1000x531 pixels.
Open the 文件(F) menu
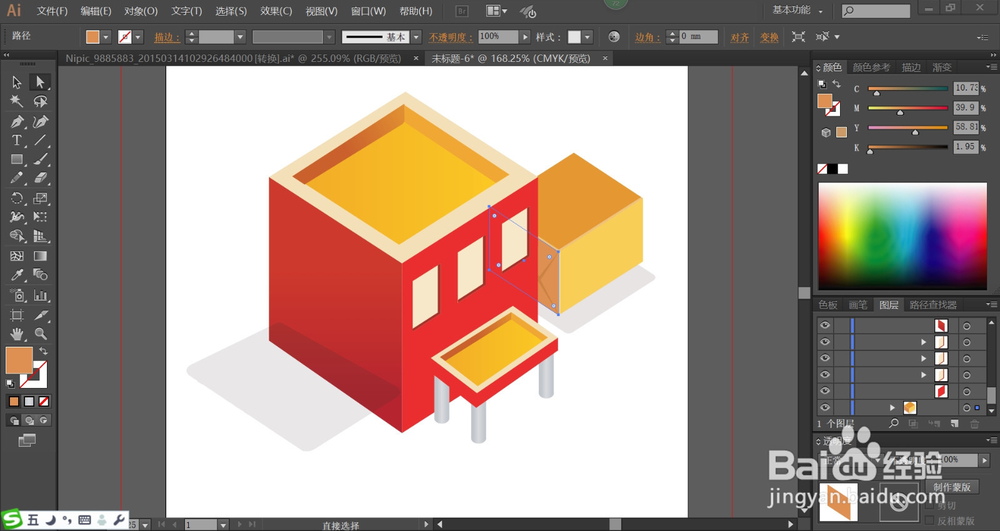coord(52,11)
